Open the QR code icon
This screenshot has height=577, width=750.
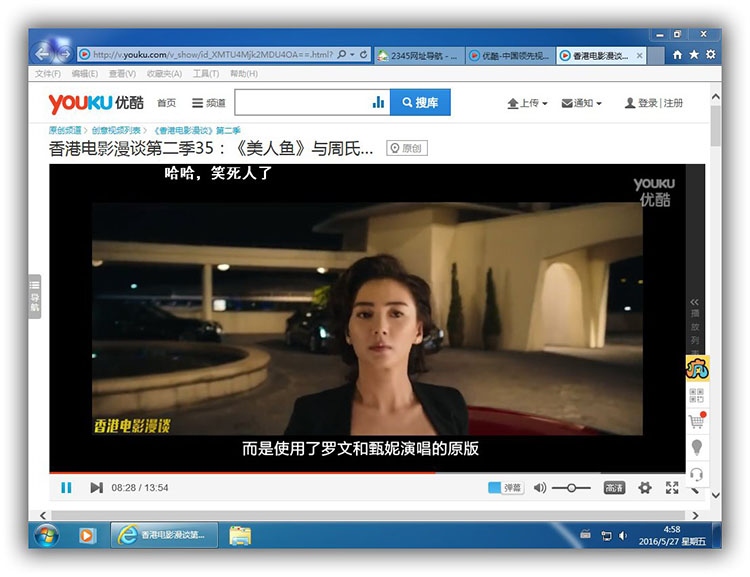coord(696,396)
